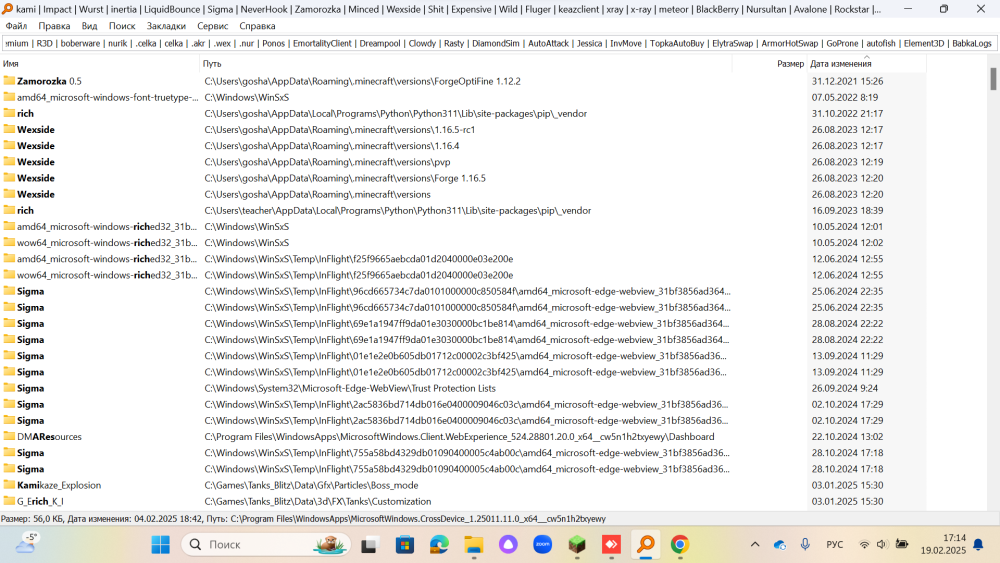Open the purple round app on the taskbar
Viewport: 1000px width, 563px height.
[508, 545]
